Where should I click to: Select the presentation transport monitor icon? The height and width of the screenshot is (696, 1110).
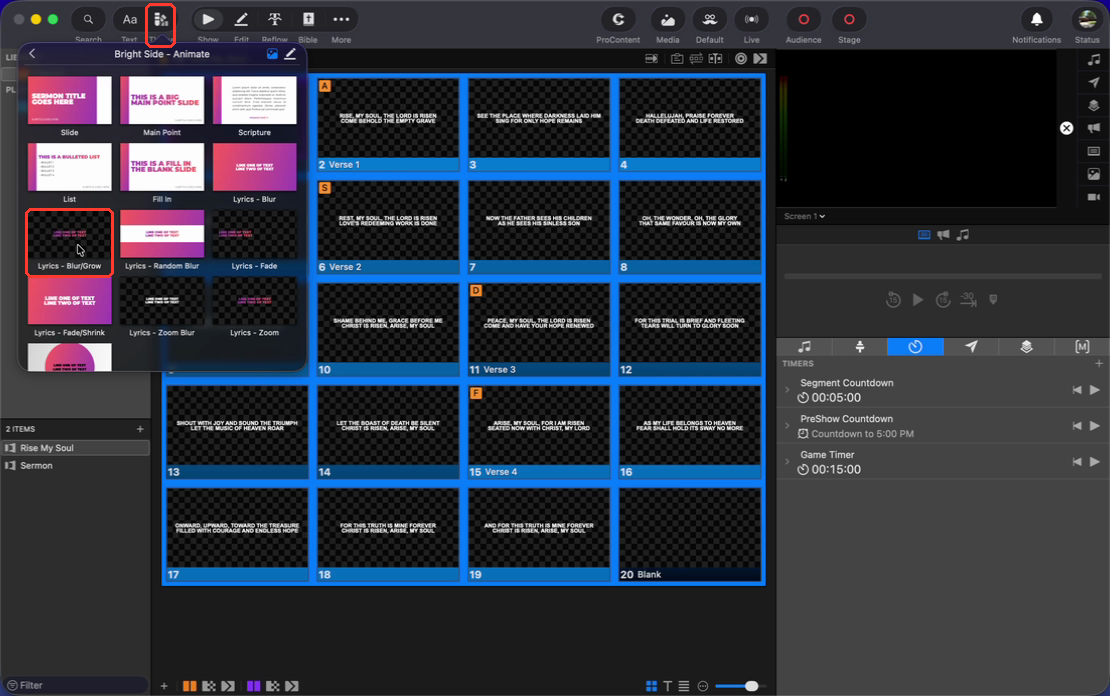(x=924, y=235)
